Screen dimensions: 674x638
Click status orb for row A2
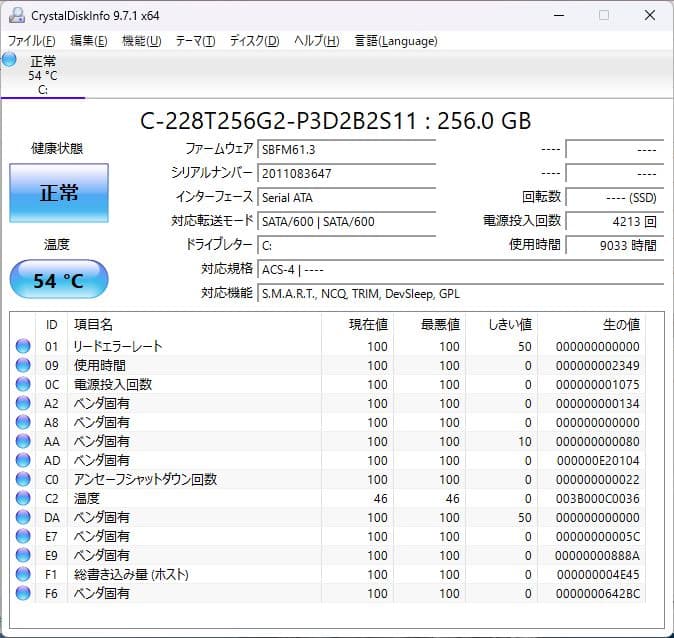23,403
